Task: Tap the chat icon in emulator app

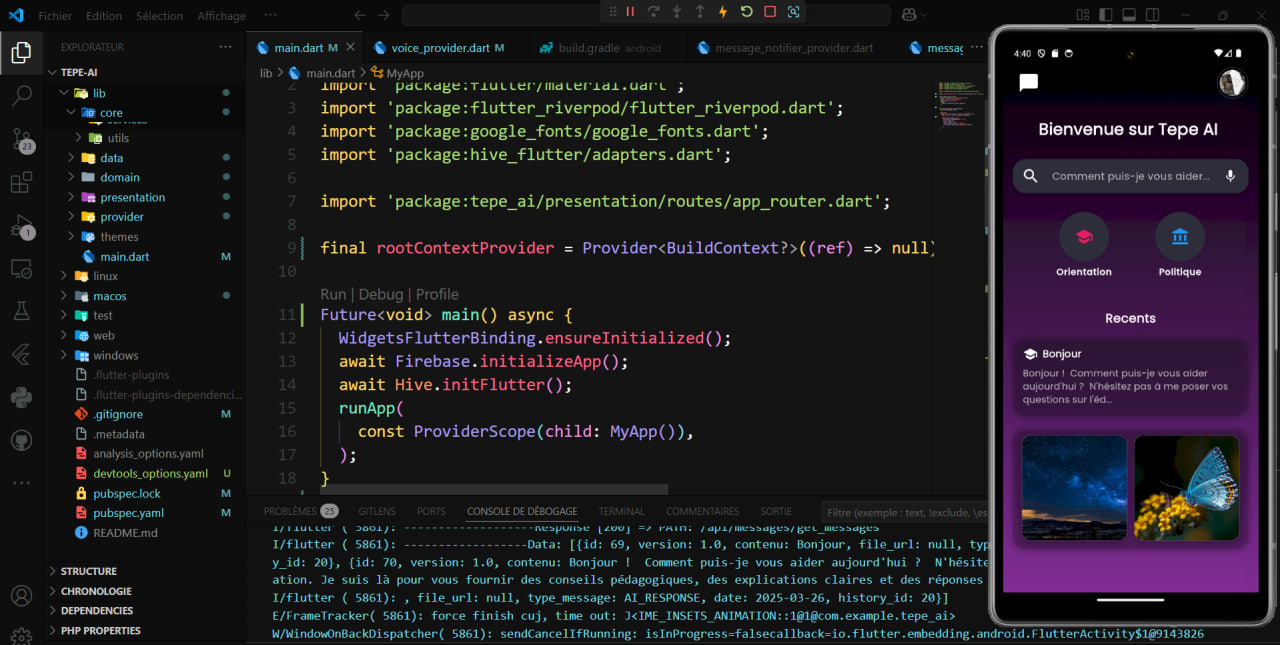Action: (1028, 83)
